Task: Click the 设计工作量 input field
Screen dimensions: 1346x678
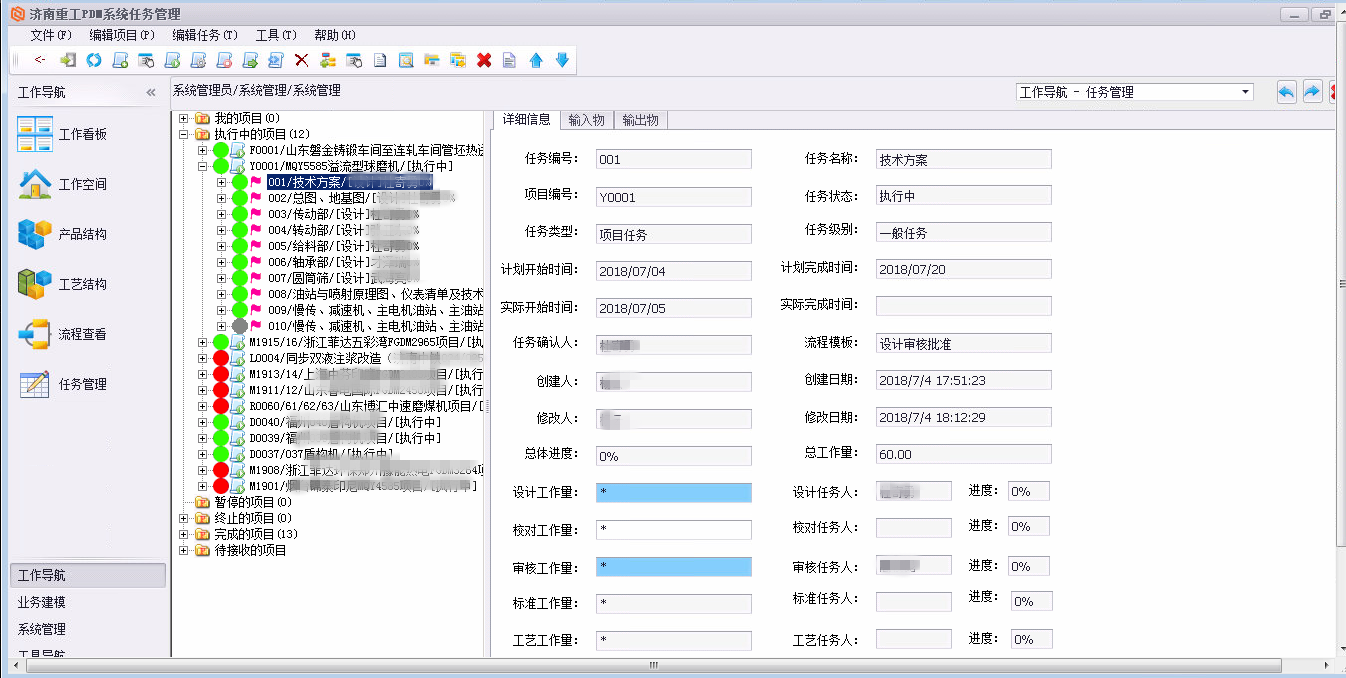Action: click(x=673, y=493)
